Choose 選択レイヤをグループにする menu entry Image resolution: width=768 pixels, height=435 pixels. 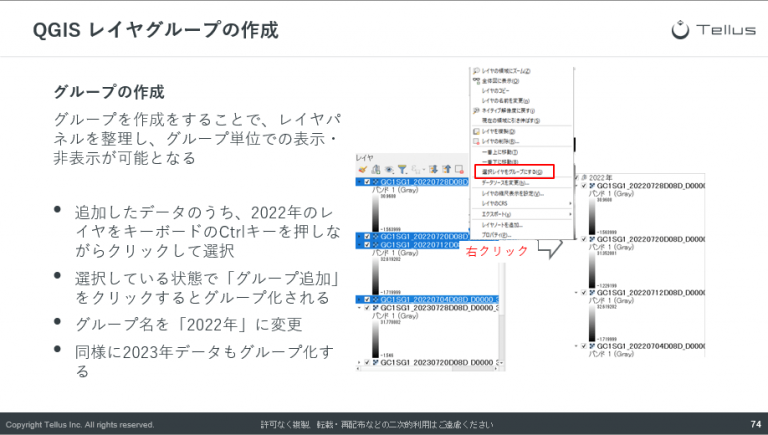point(514,172)
